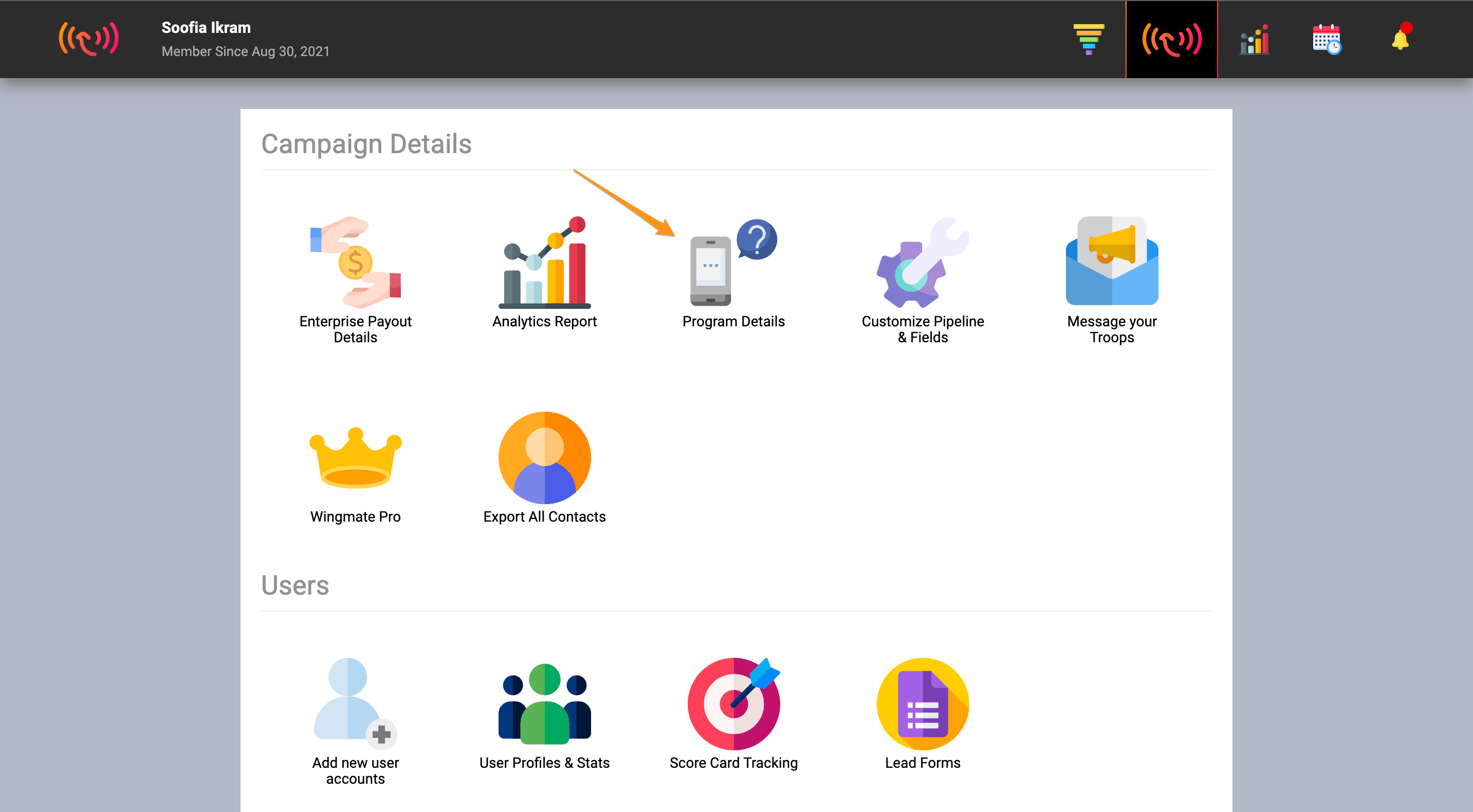This screenshot has width=1473, height=812.
Task: Click the Analytics Report label
Action: pos(544,321)
